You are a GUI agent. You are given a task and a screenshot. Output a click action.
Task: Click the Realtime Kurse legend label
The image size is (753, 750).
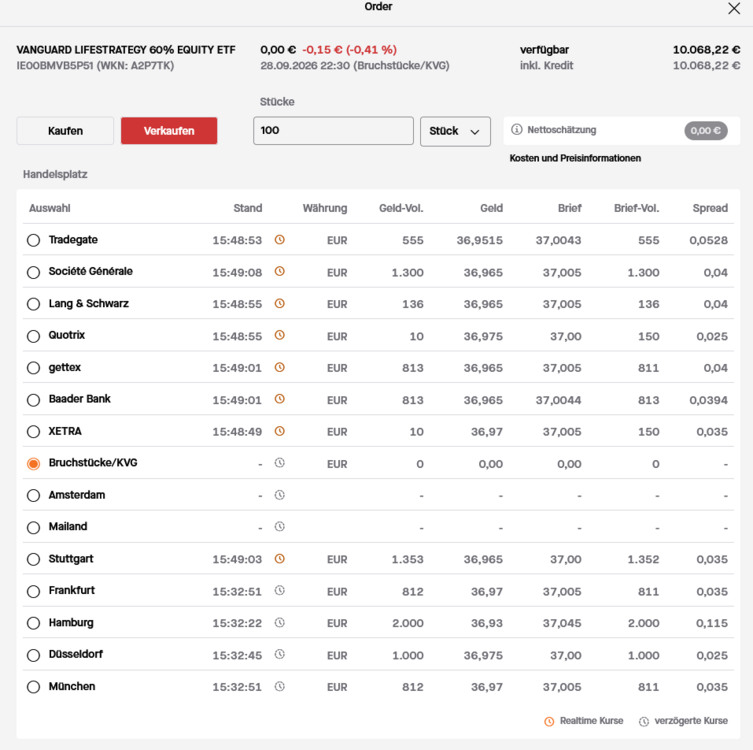click(591, 721)
